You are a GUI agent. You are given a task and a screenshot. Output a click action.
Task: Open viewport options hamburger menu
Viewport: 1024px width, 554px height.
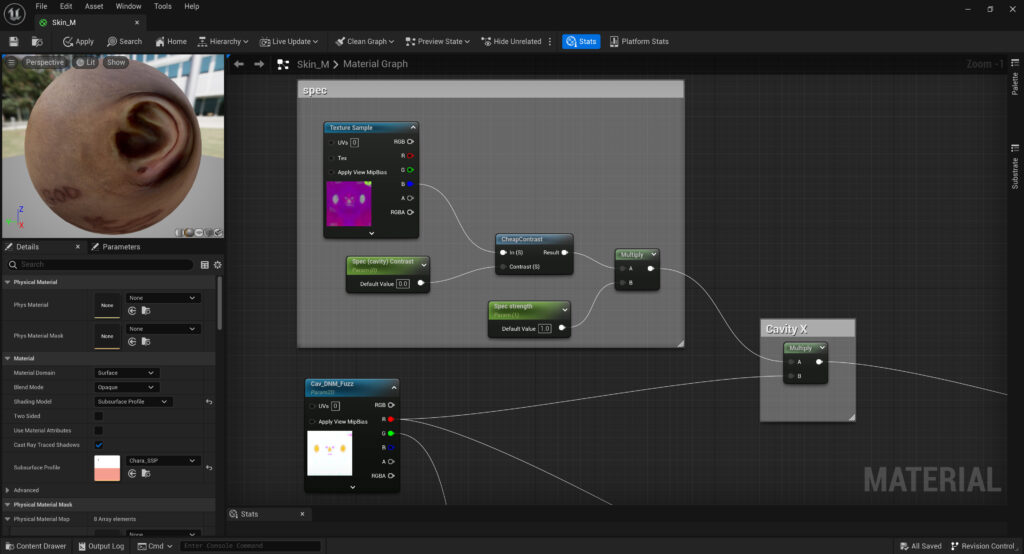pos(11,62)
